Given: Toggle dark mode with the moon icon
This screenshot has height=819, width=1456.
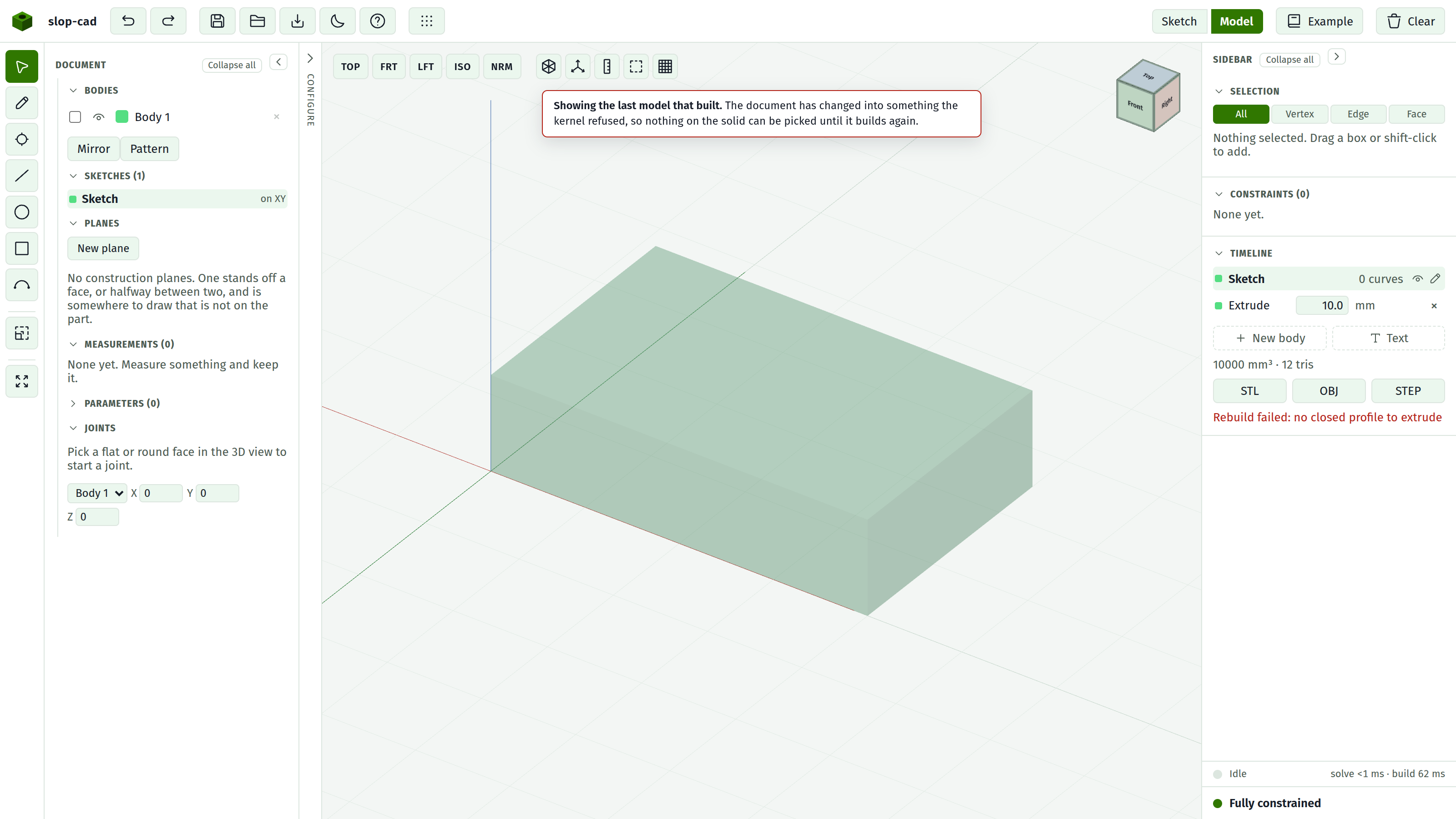Looking at the screenshot, I should (338, 21).
